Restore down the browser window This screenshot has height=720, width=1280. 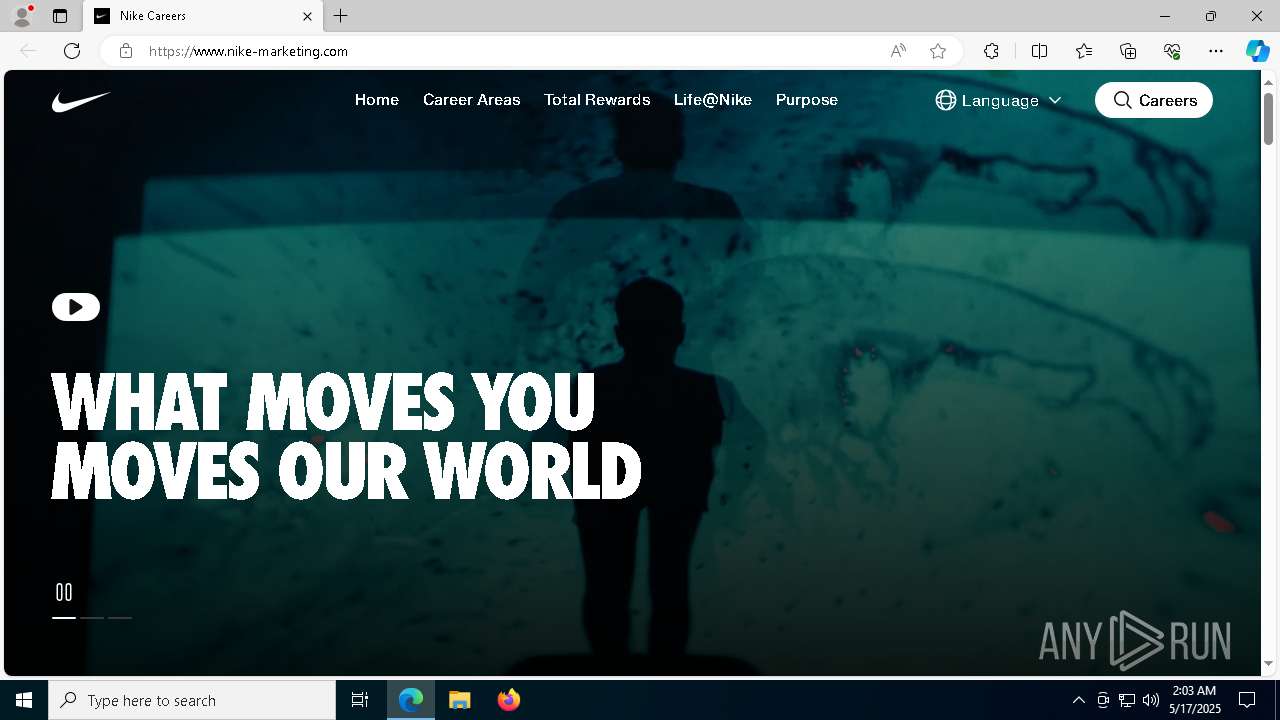1211,16
